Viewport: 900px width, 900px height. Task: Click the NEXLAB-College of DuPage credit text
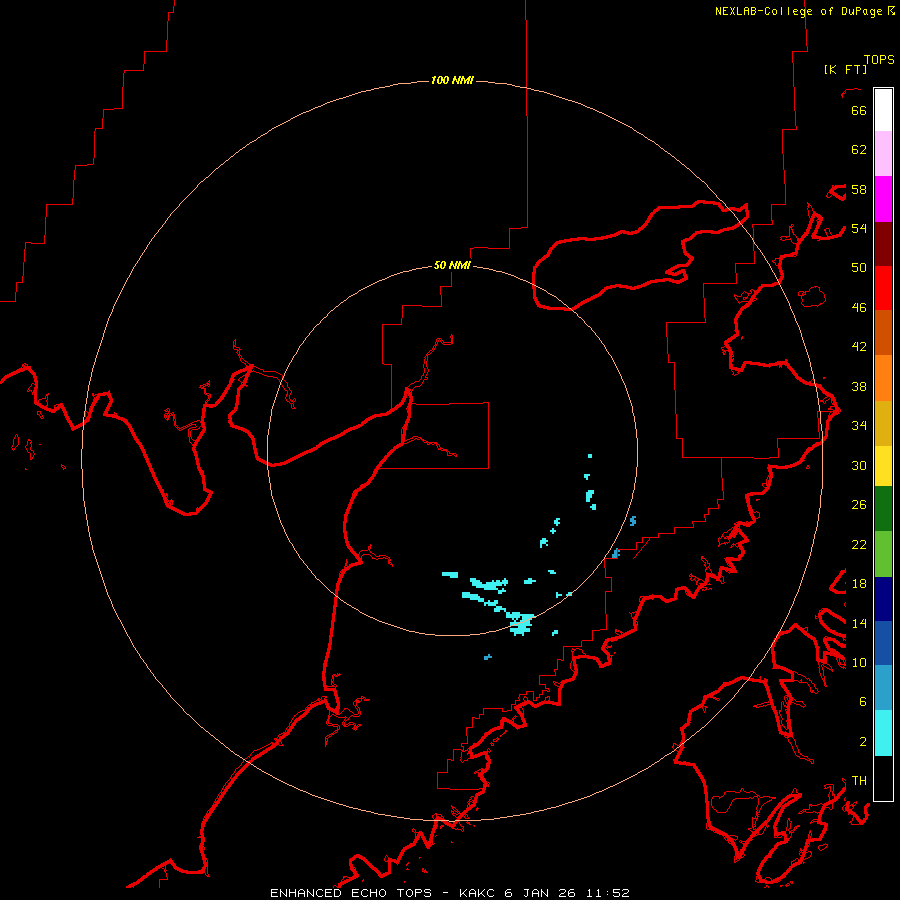tap(800, 11)
